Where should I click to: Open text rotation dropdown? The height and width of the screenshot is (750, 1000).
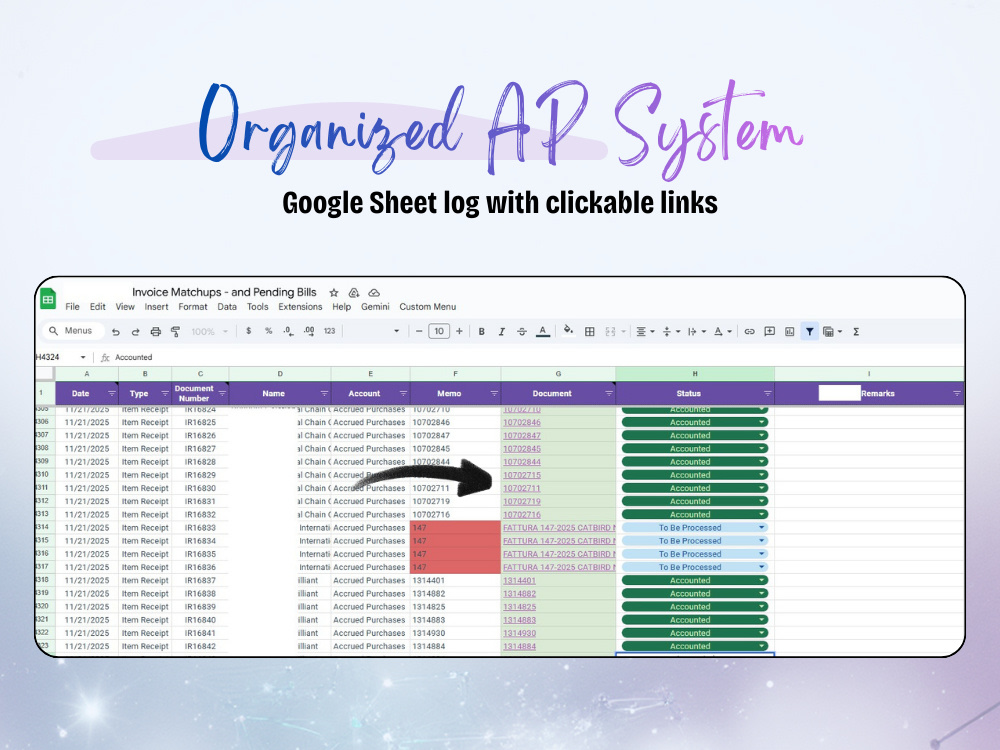point(722,332)
